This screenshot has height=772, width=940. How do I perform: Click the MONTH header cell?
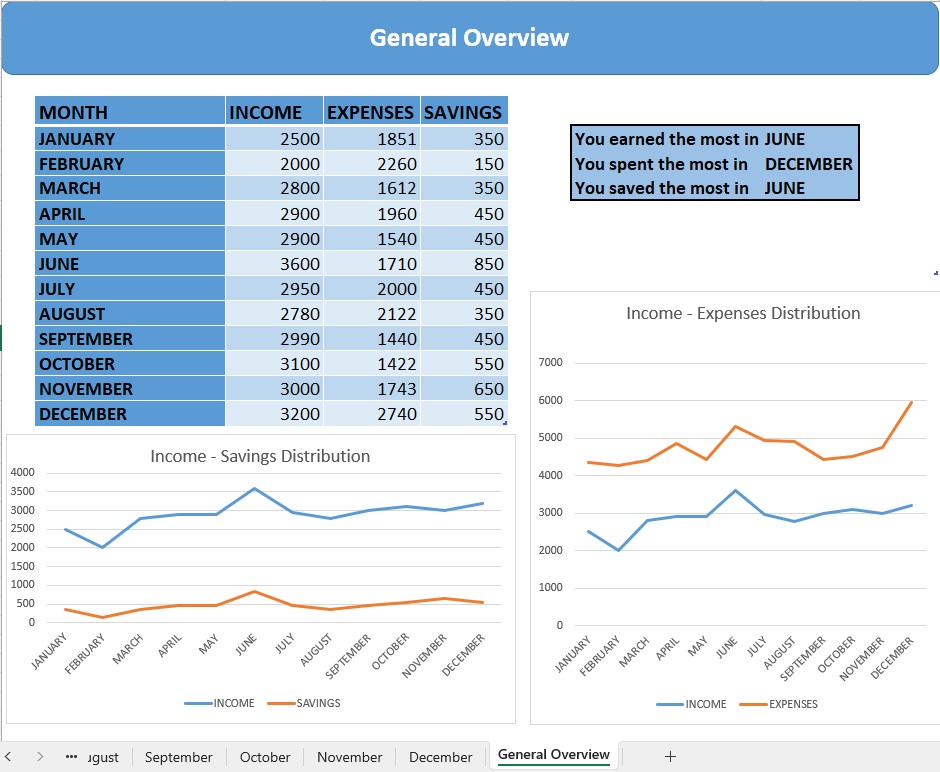(x=130, y=112)
